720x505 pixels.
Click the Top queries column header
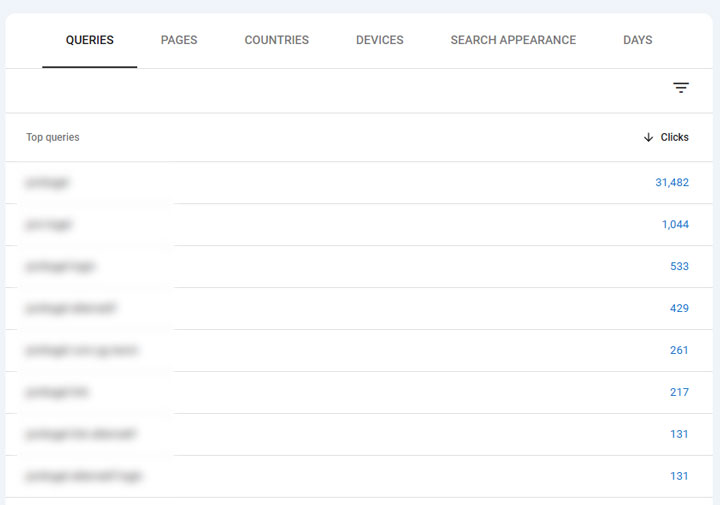click(x=53, y=137)
